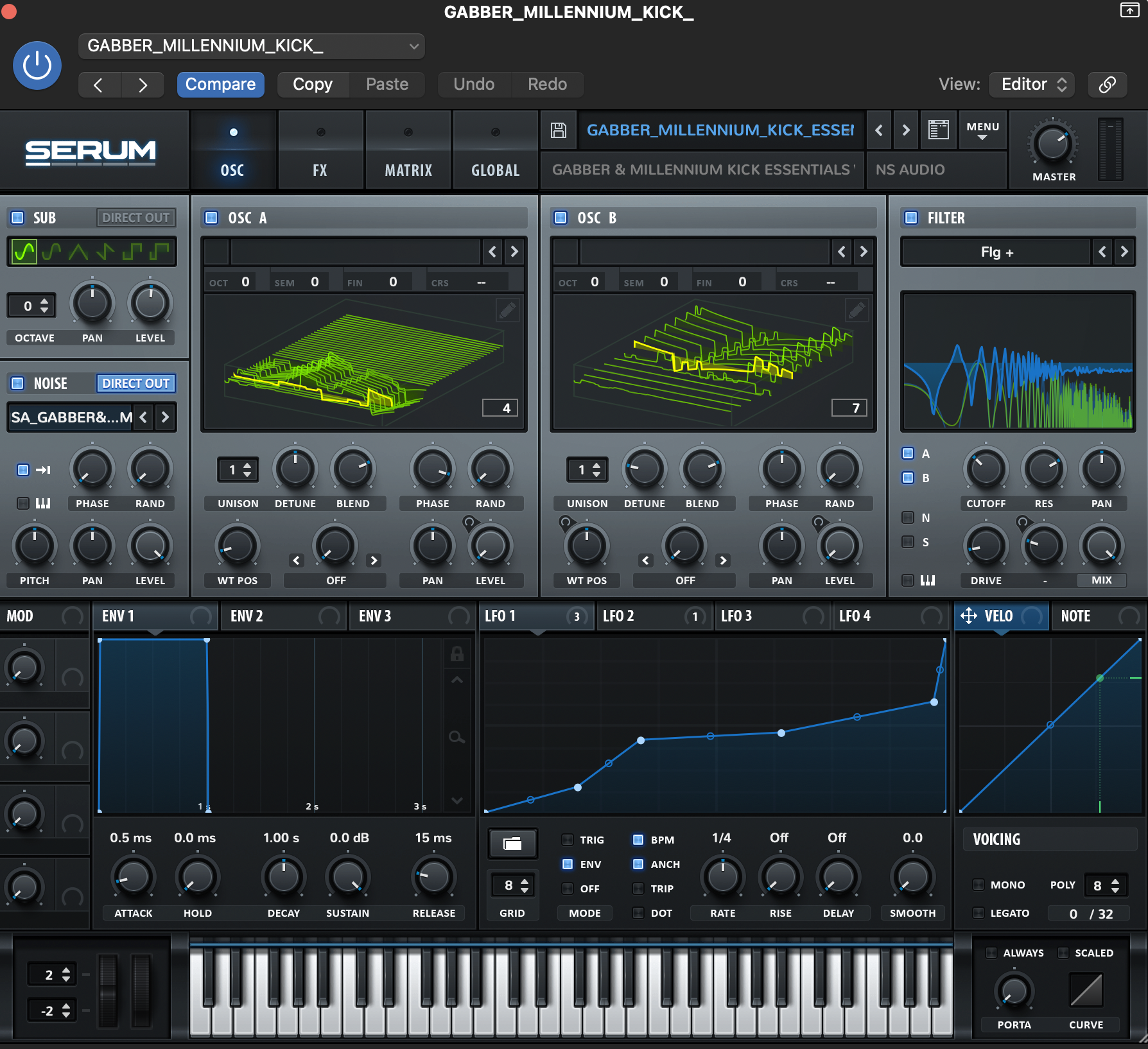Select the sine wave shape in SUB
The image size is (1148, 1049).
[24, 252]
